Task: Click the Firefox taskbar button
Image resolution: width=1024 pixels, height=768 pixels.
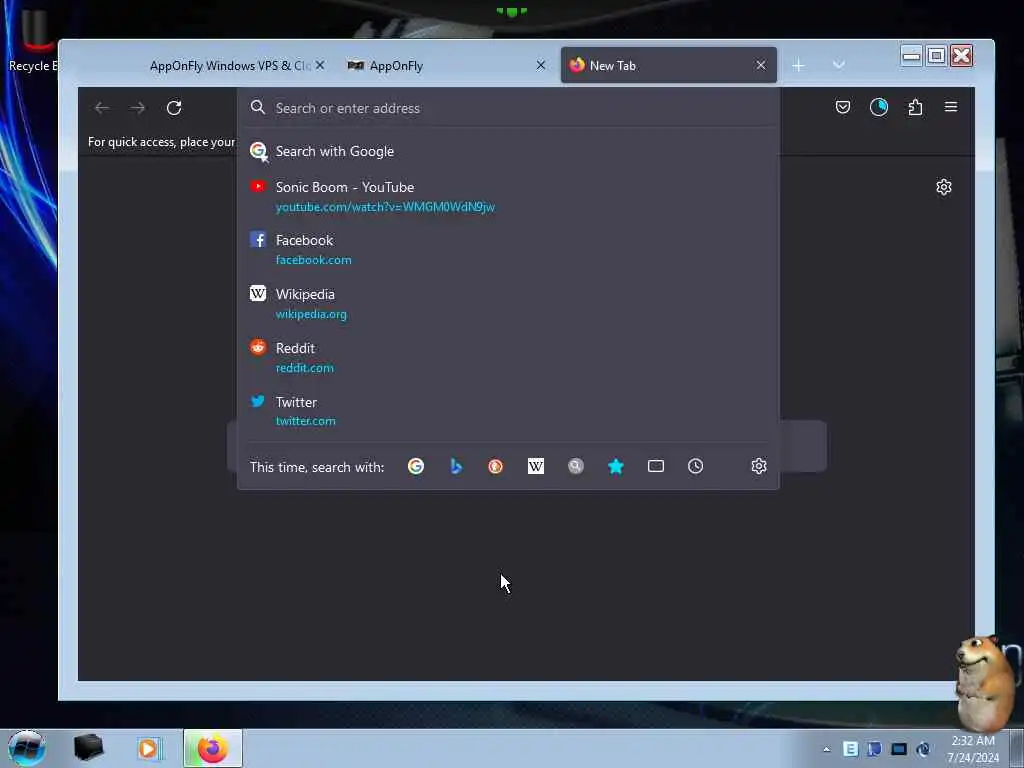Action: click(213, 748)
